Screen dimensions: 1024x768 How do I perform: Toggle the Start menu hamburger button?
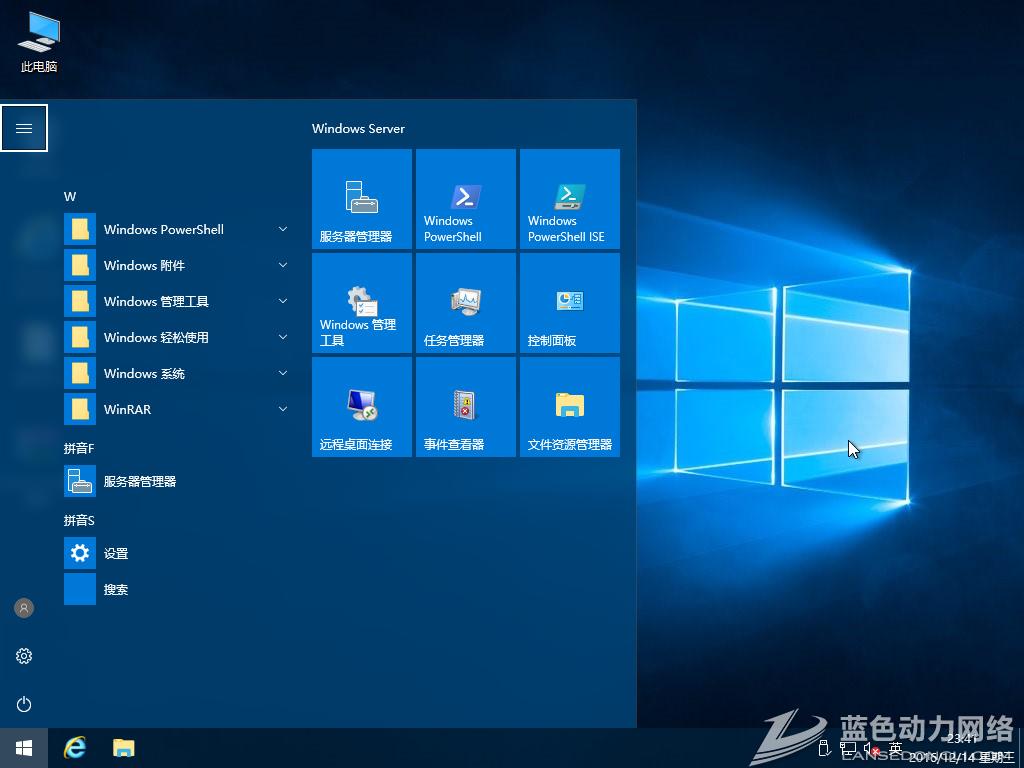pos(24,128)
